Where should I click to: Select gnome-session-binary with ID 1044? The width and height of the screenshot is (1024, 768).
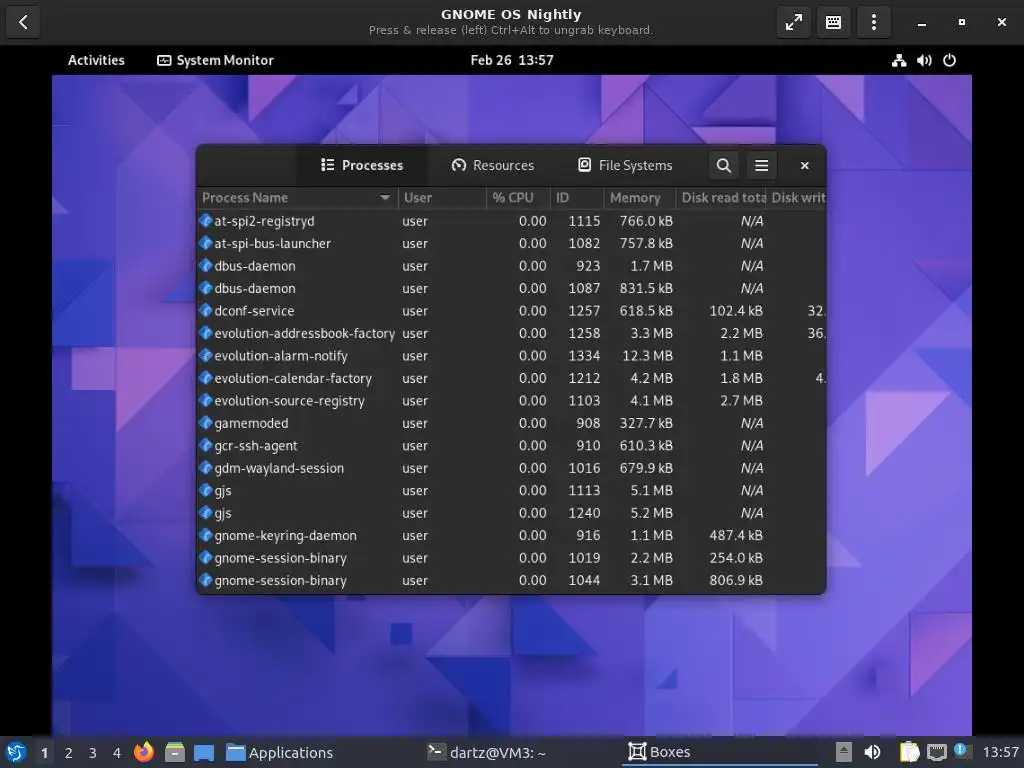click(x=511, y=581)
